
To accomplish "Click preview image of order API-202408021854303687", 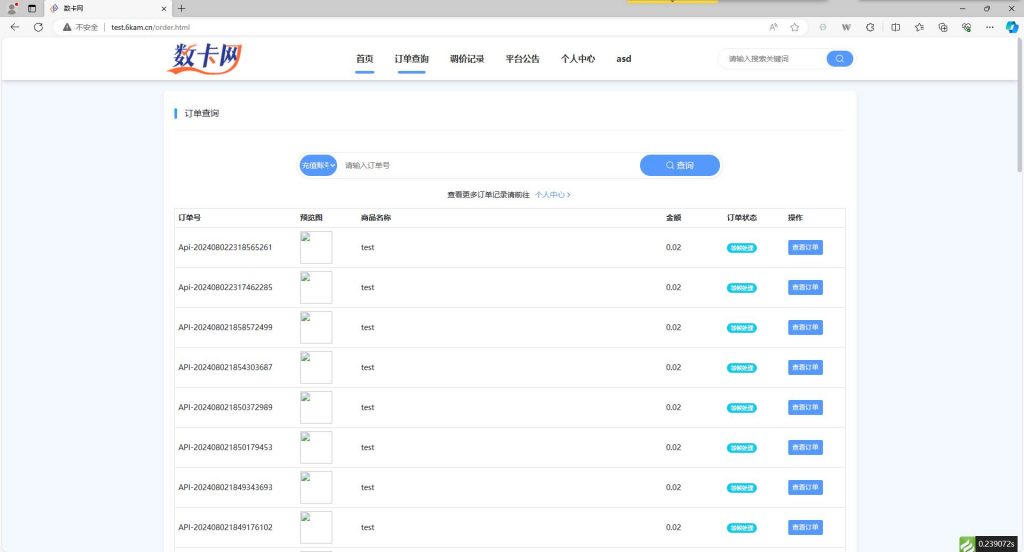I will (x=316, y=367).
